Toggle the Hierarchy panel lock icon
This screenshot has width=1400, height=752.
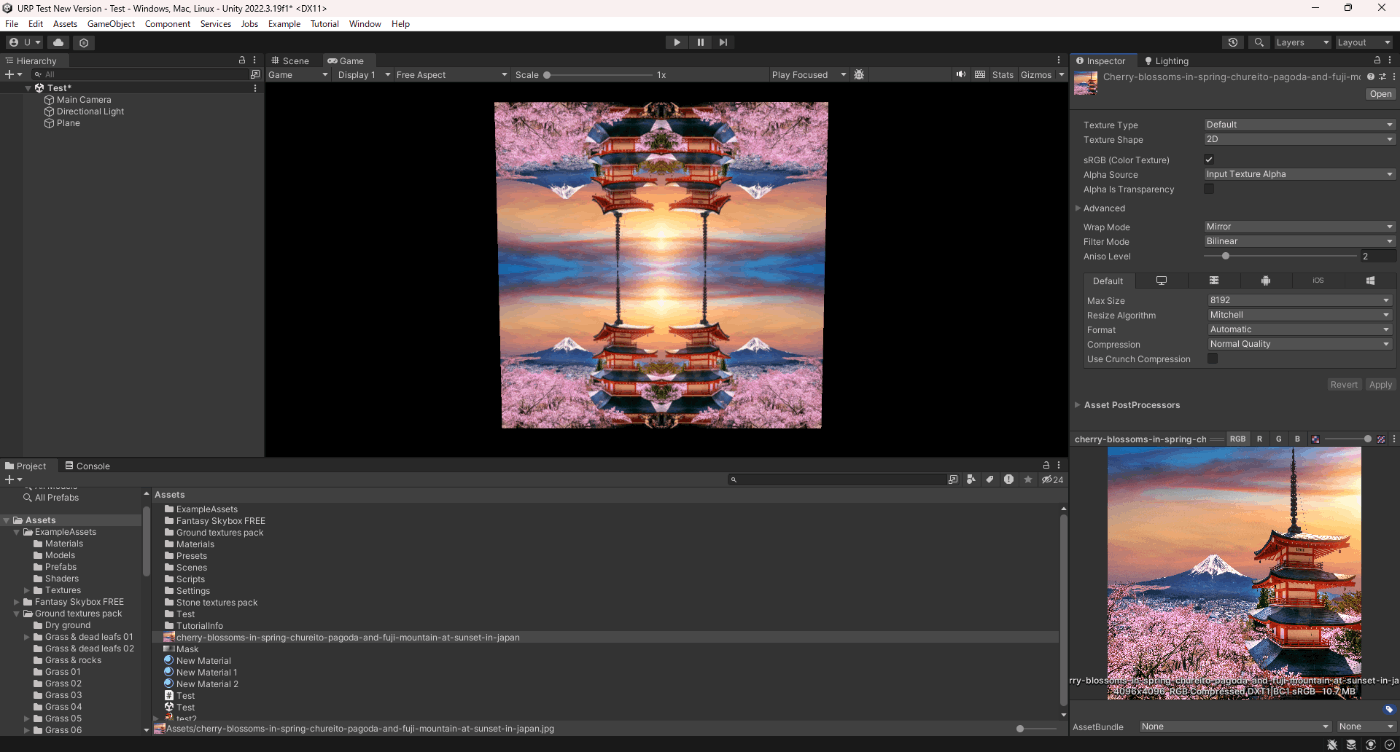(x=242, y=60)
